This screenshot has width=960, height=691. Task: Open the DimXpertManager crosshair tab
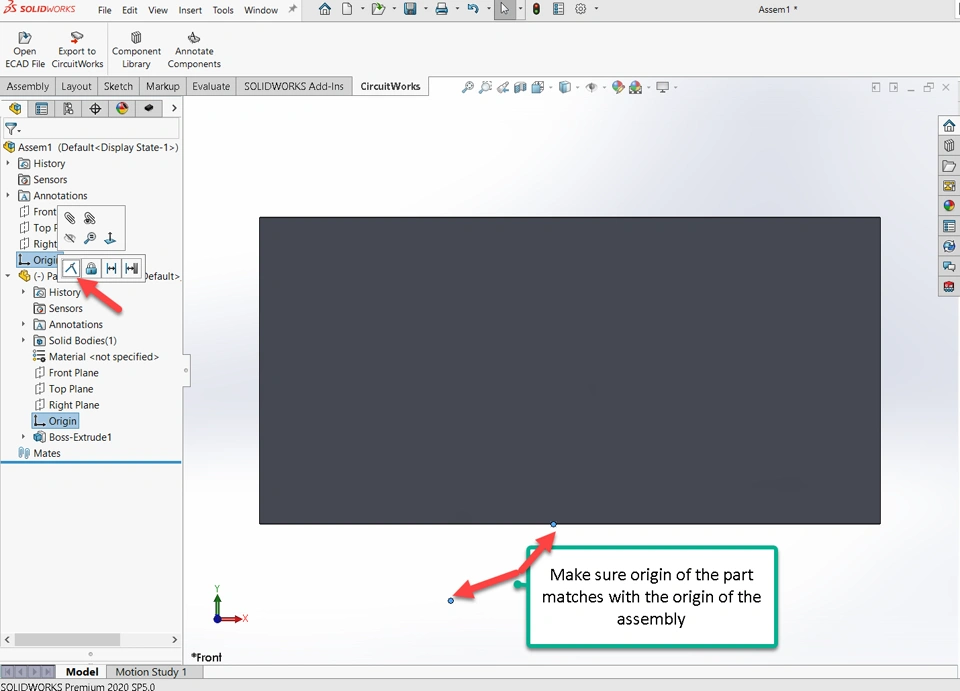coord(95,109)
